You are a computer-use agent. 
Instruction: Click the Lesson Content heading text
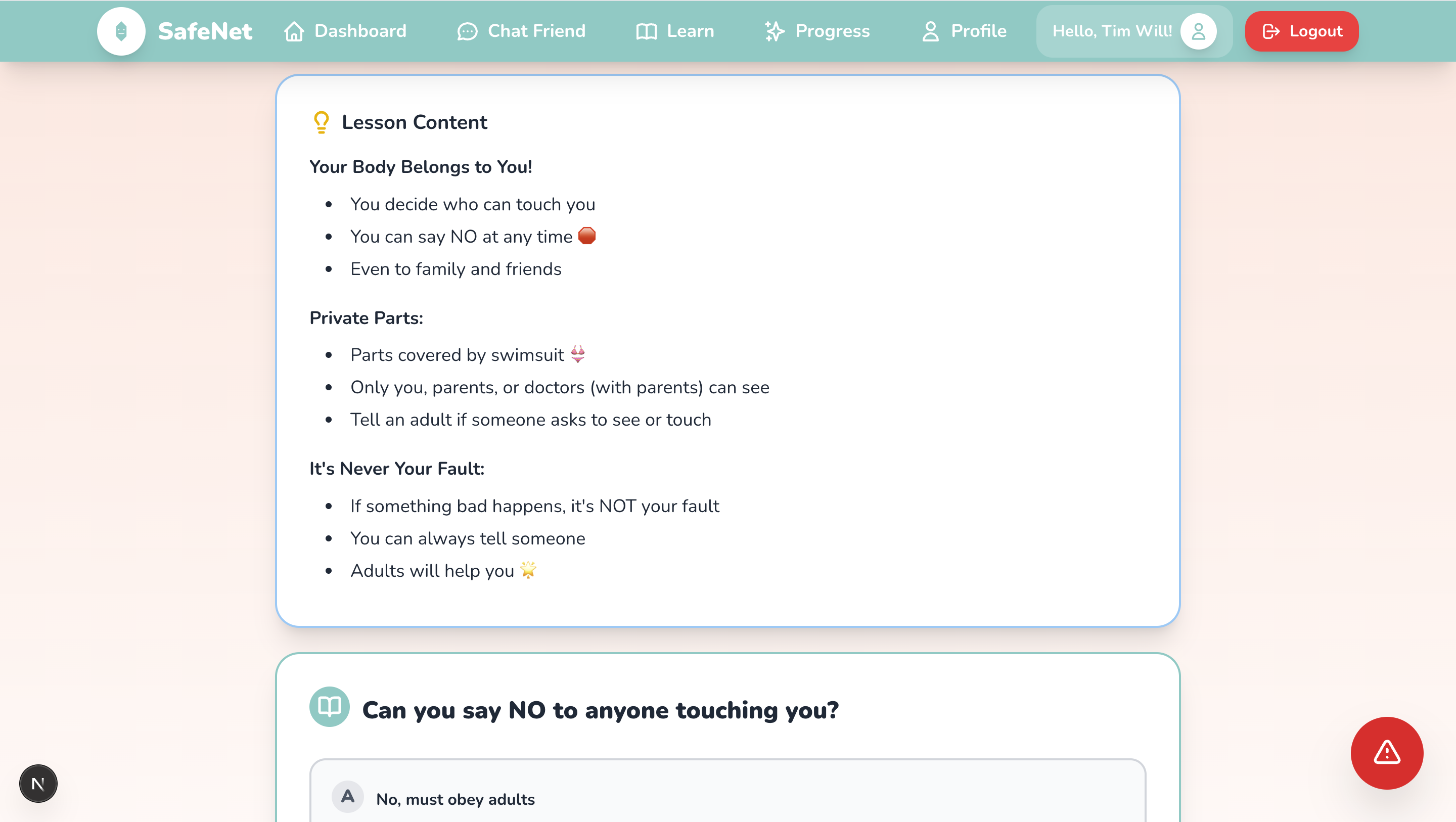click(x=415, y=122)
